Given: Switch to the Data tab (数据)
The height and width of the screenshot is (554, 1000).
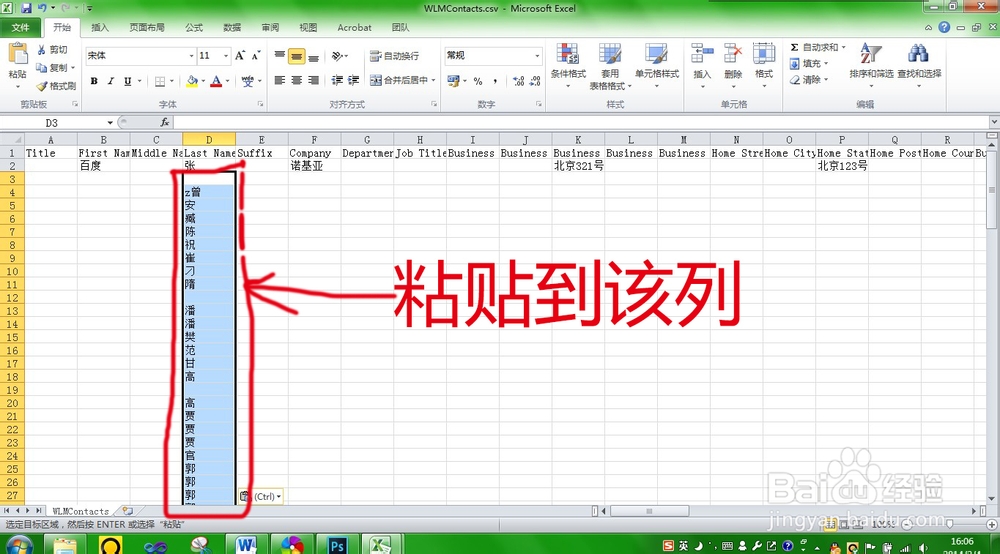Looking at the screenshot, I should 232,27.
